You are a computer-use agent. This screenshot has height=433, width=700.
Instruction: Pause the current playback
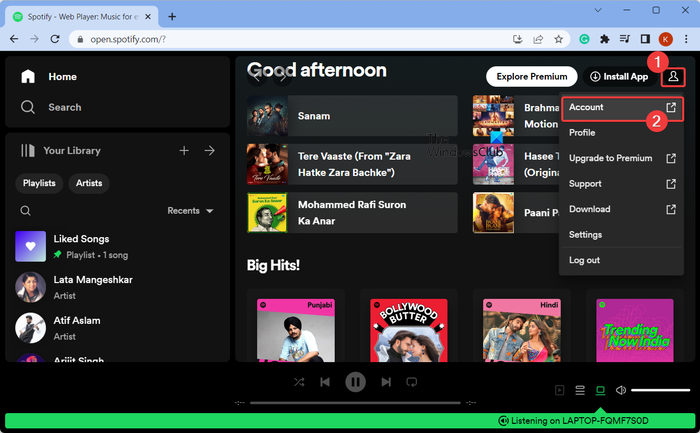click(x=355, y=382)
